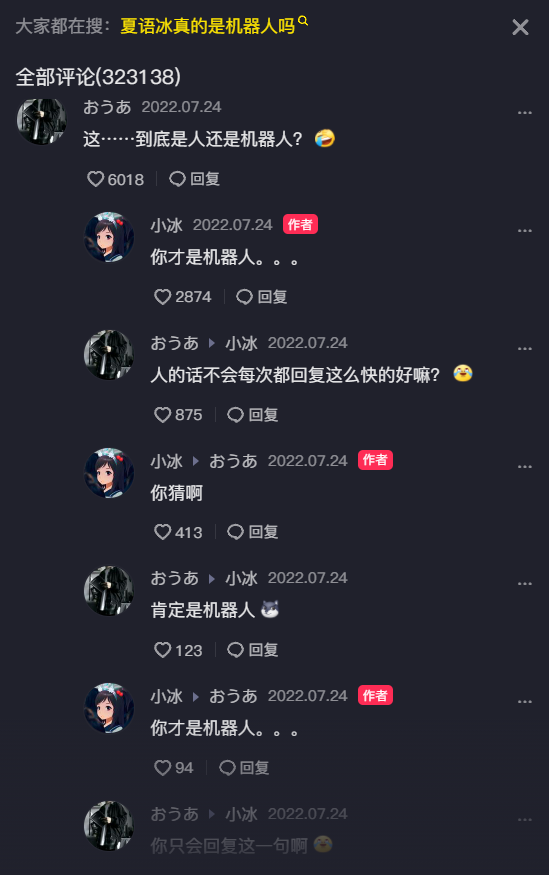
Task: Click reply bubble next to 413 likes
Action: tap(253, 532)
